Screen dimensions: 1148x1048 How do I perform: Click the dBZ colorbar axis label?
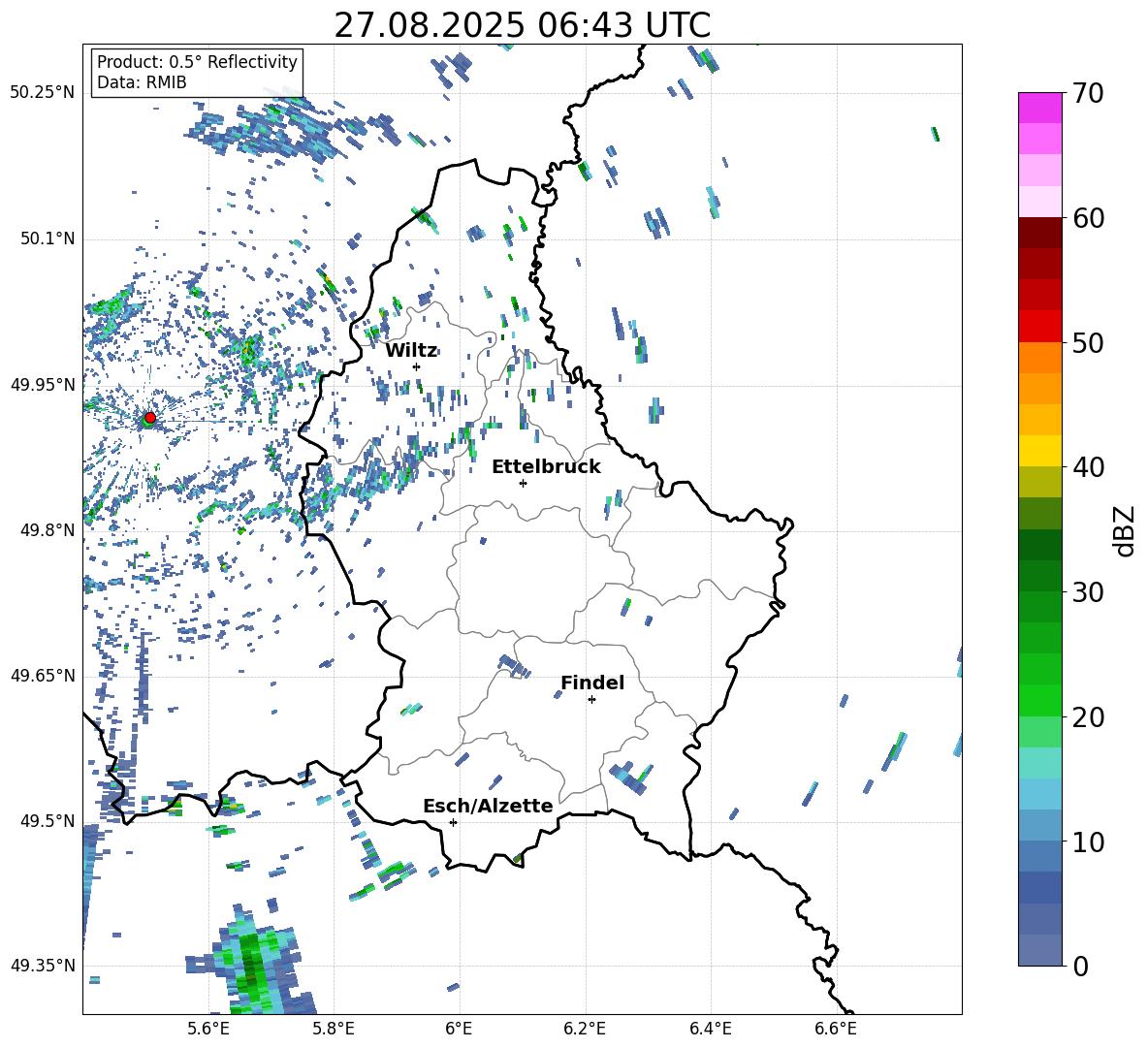pyautogui.click(x=1126, y=530)
